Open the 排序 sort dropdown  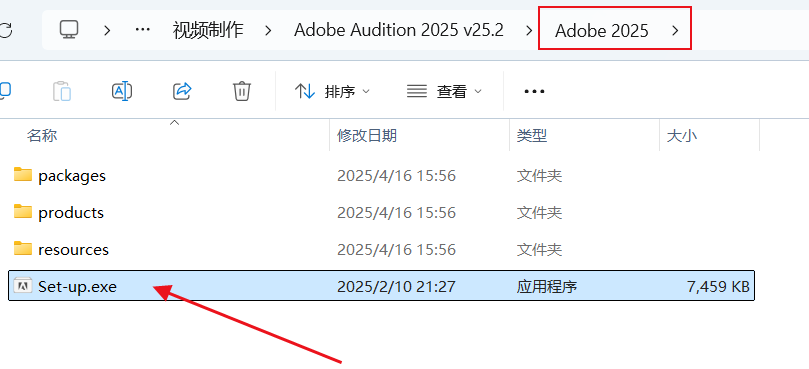pyautogui.click(x=332, y=92)
